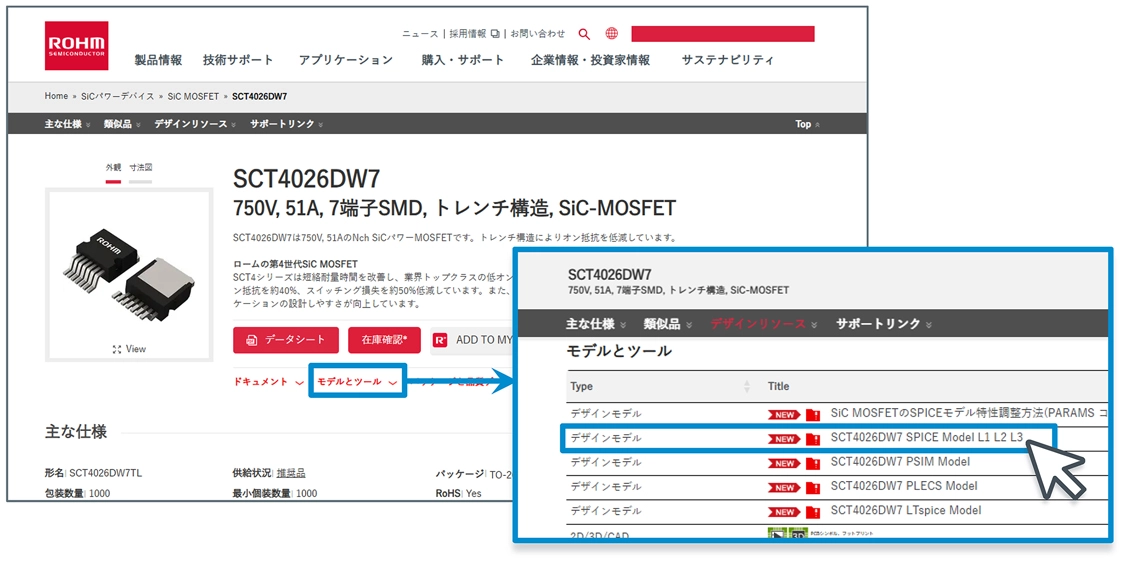This screenshot has width=1125, height=563.
Task: Click the product package thumbnail image
Action: pos(129,265)
